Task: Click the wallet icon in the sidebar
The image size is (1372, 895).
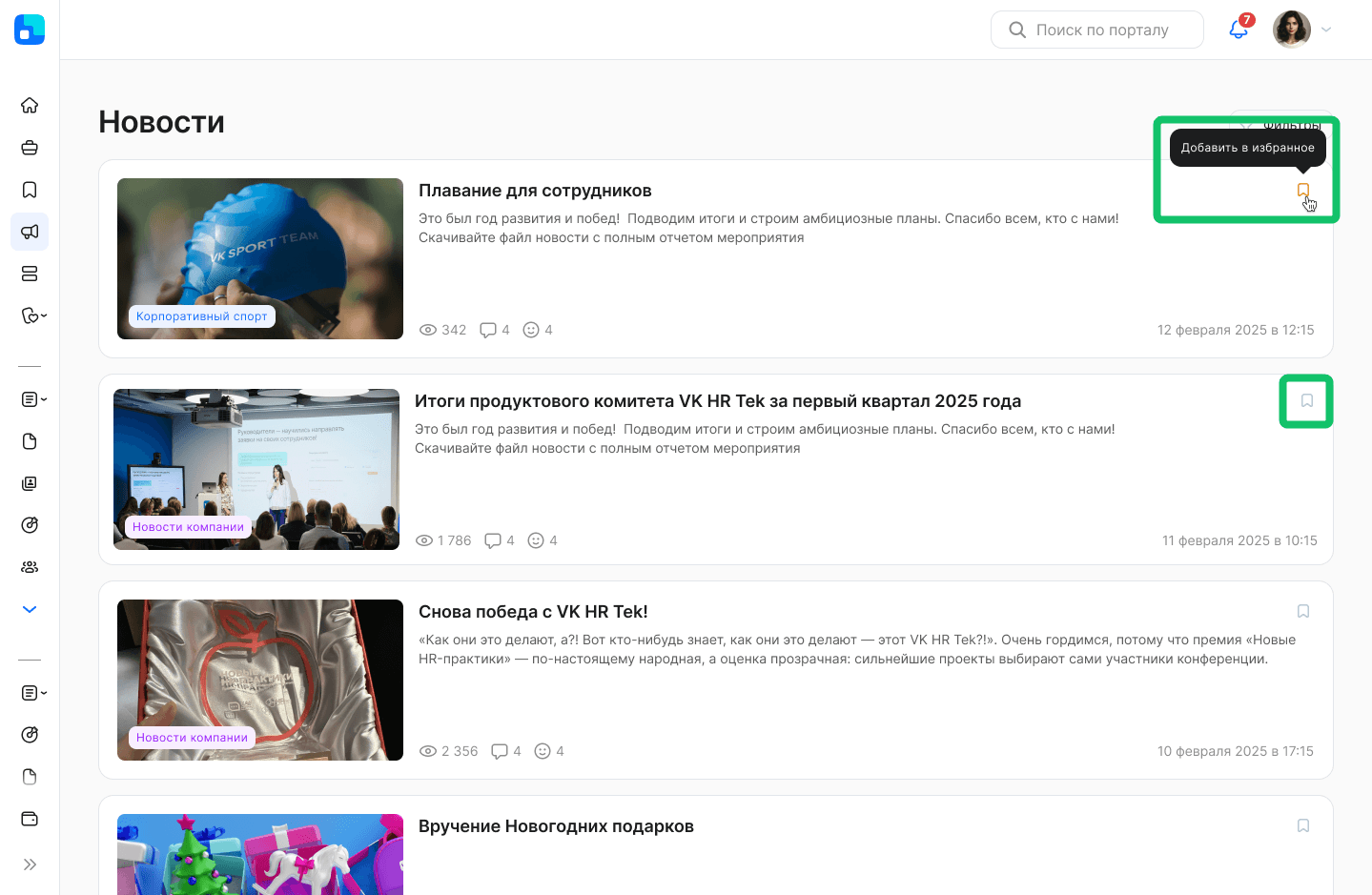Action: pos(30,819)
